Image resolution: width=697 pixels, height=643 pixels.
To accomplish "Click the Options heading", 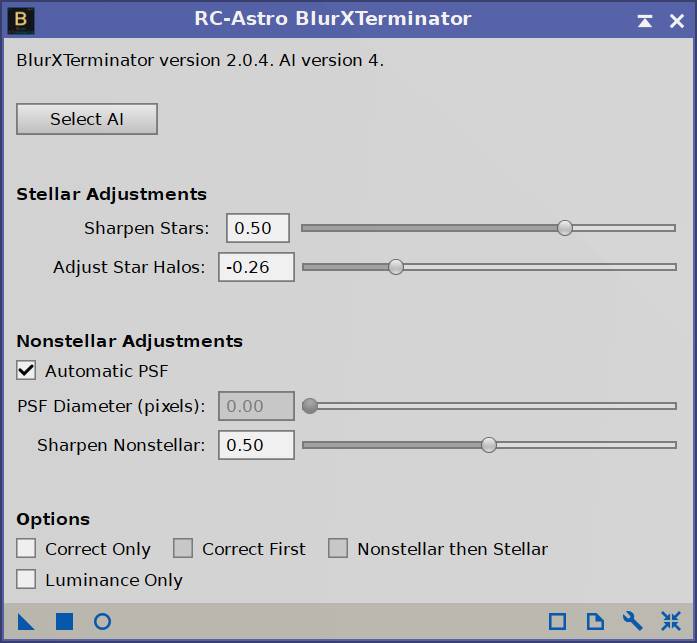I will [x=53, y=519].
